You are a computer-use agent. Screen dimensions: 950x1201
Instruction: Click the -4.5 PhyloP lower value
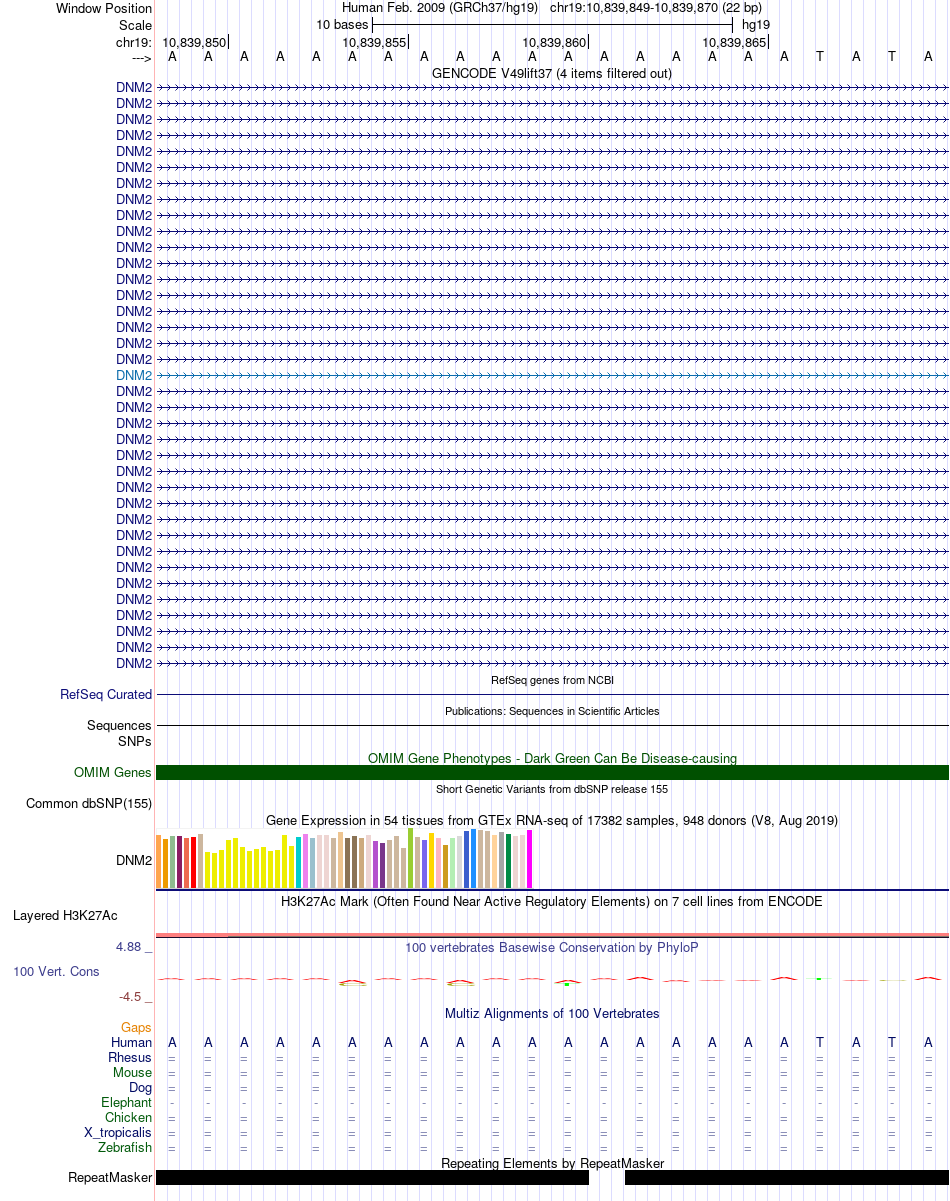(132, 996)
